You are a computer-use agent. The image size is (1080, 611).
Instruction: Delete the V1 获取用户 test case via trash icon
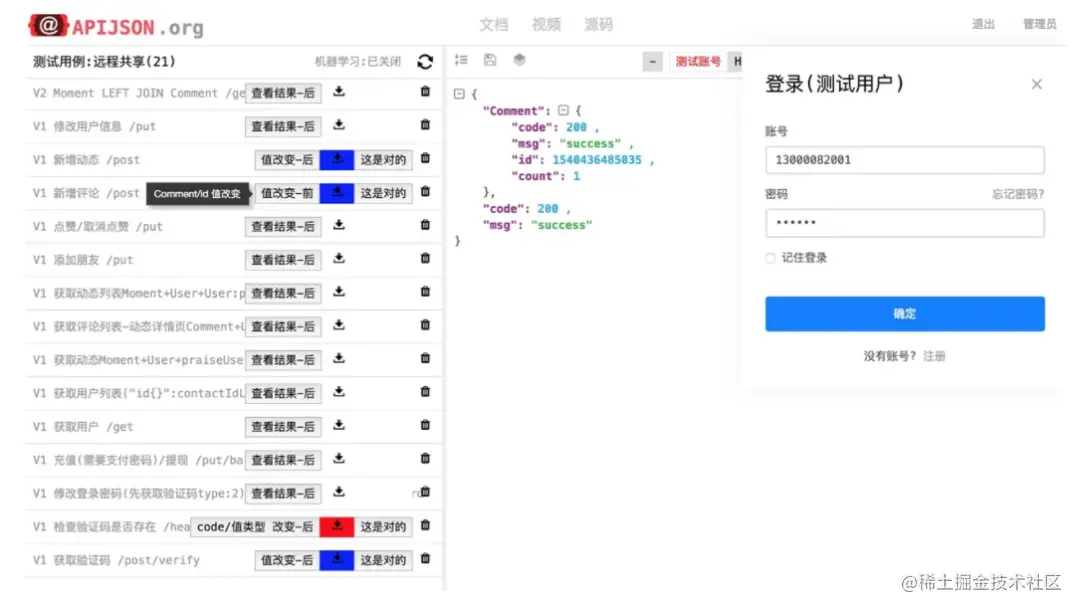coord(423,426)
